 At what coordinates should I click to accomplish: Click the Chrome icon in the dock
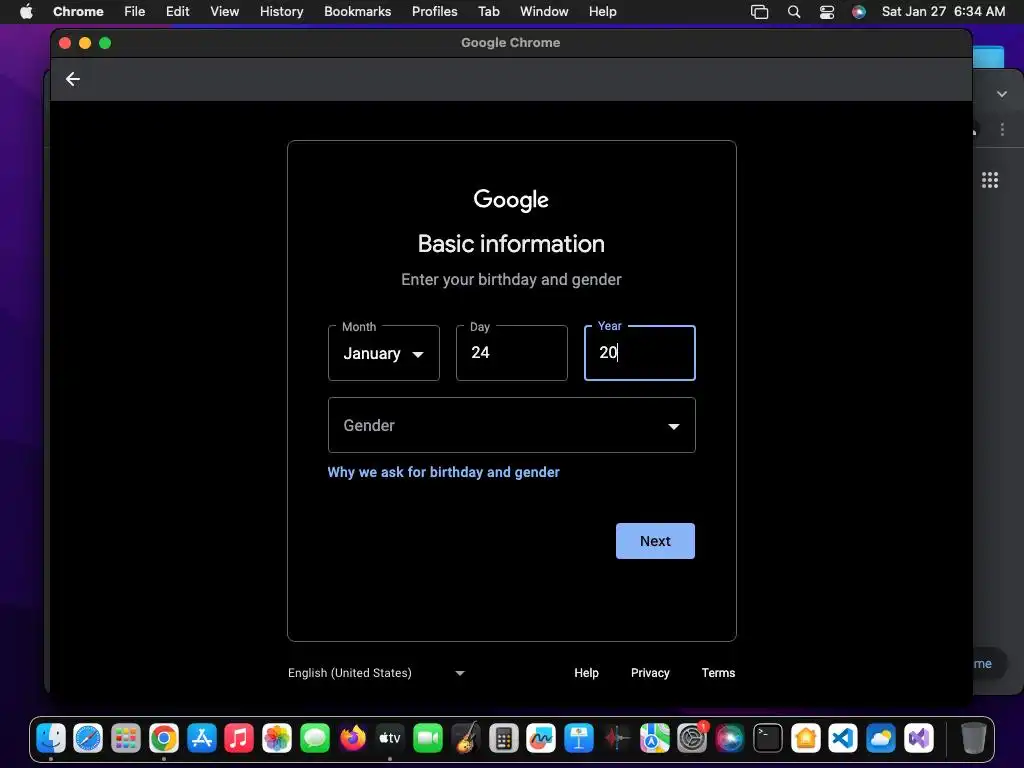click(164, 739)
